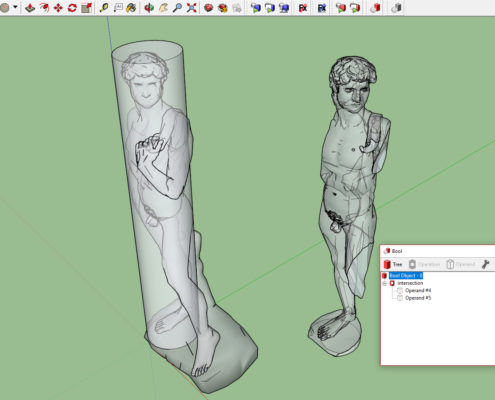Click the red gem extension icon
Viewport: 495px width, 400px height.
point(209,8)
